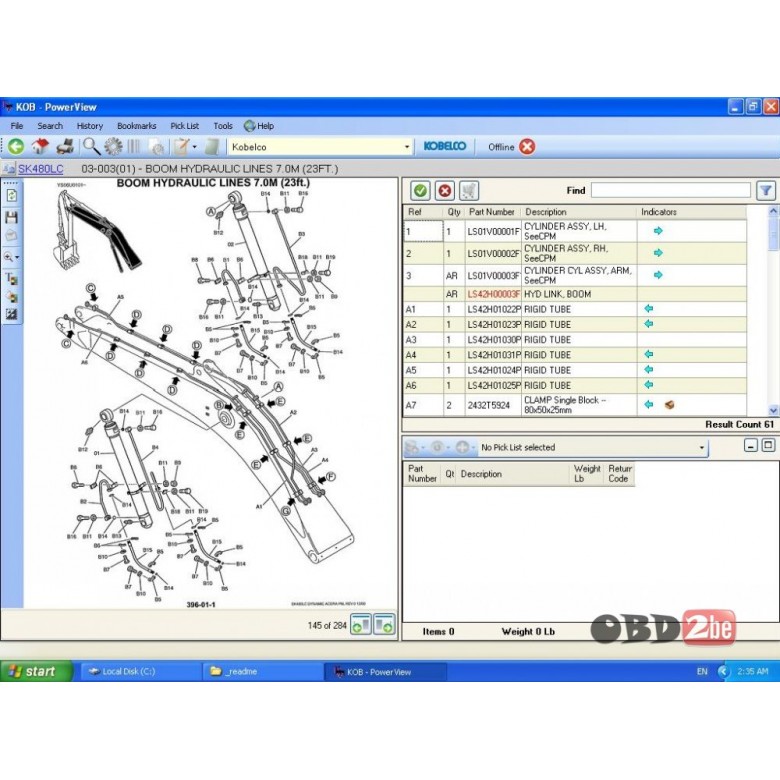
Task: Click the zoom magnifier in diagram sidebar
Action: click(x=8, y=257)
